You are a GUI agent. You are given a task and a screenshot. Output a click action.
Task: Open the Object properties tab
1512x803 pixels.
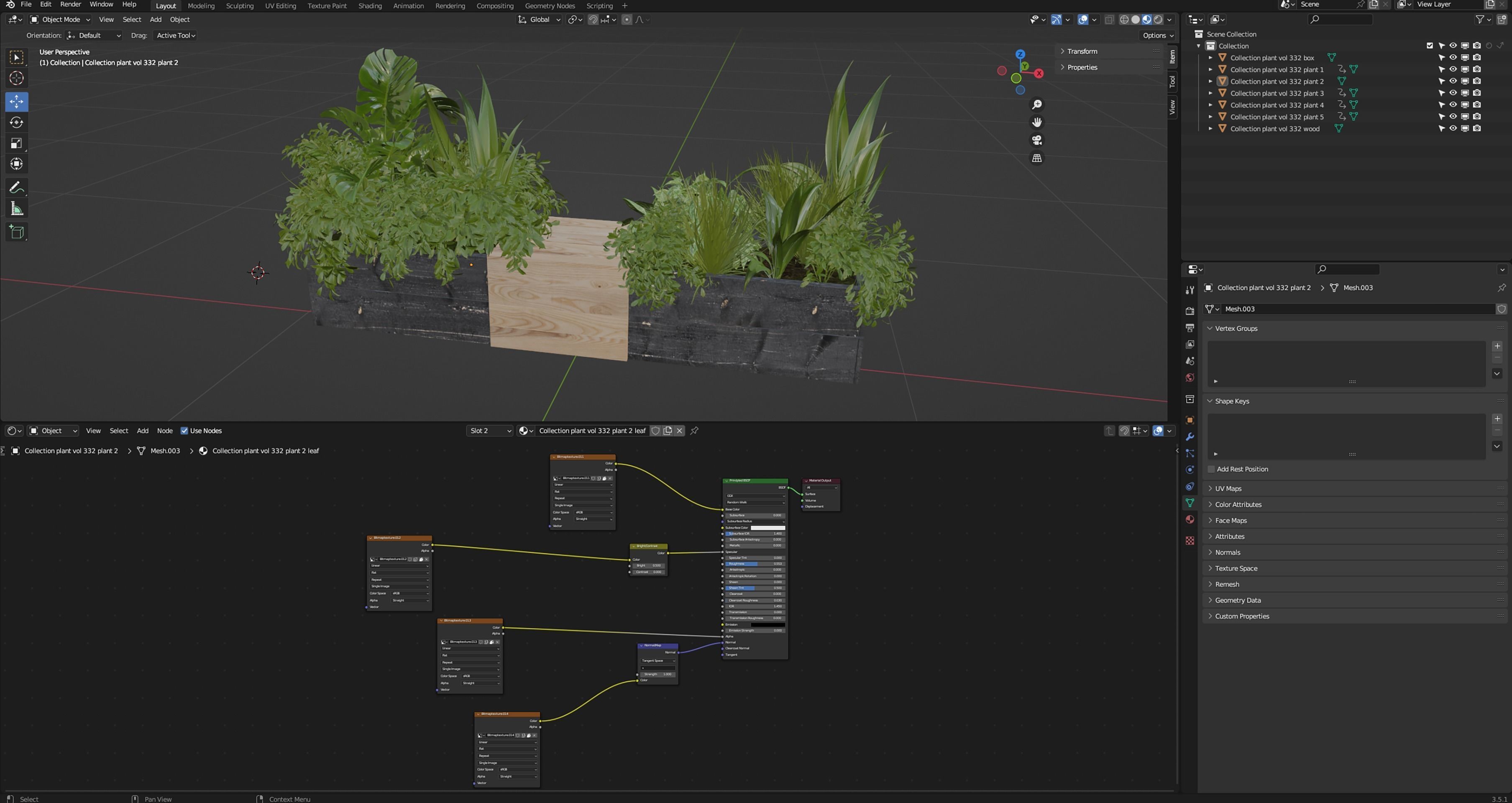tap(1190, 420)
